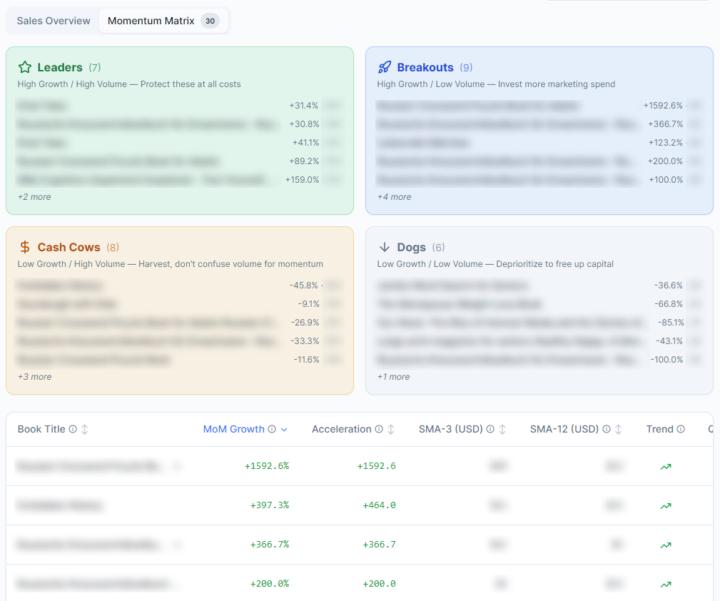Select the Cash Cows item showing -33.3%
The image size is (720, 601).
[179, 341]
